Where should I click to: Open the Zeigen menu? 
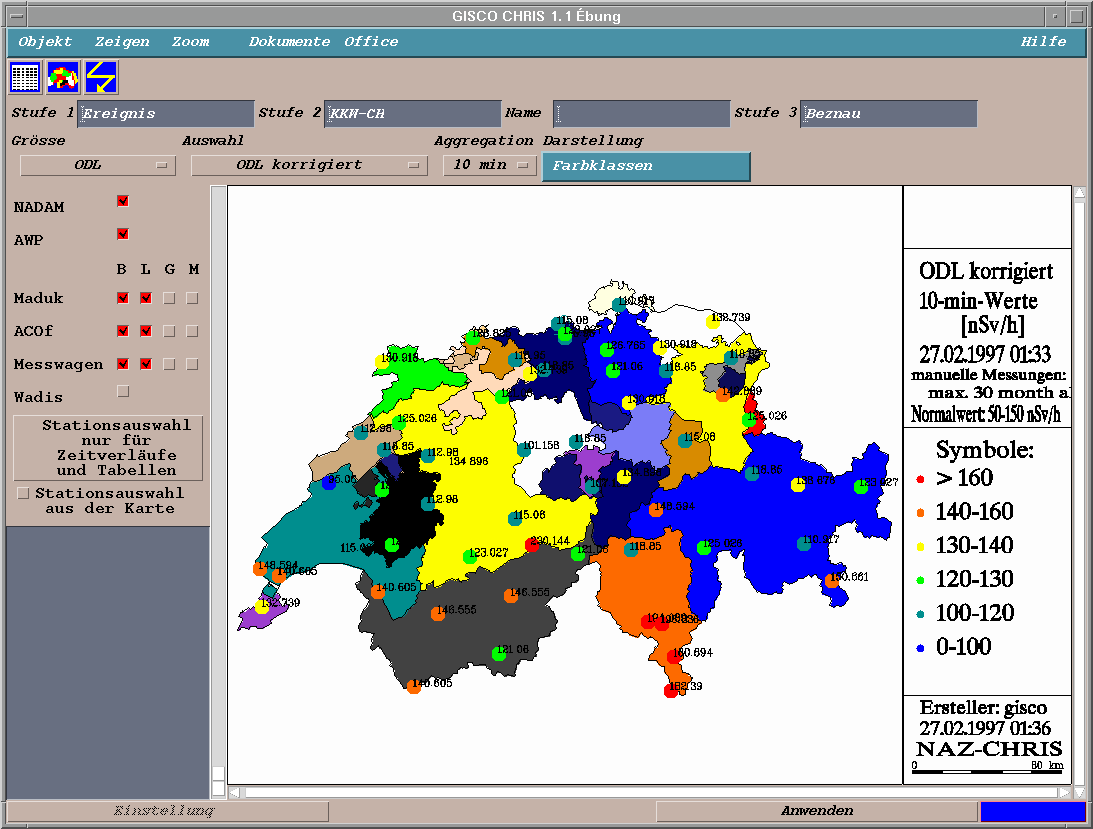[122, 42]
